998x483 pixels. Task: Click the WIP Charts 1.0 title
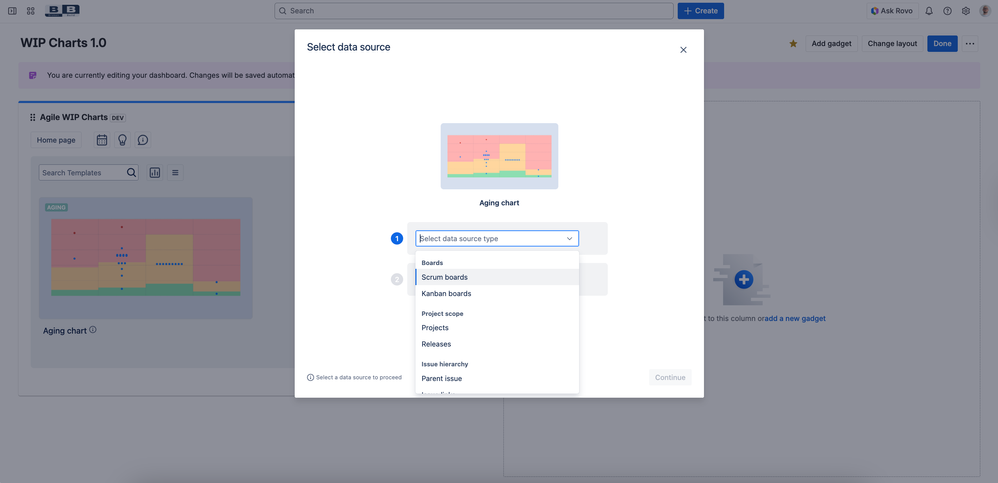(x=63, y=43)
